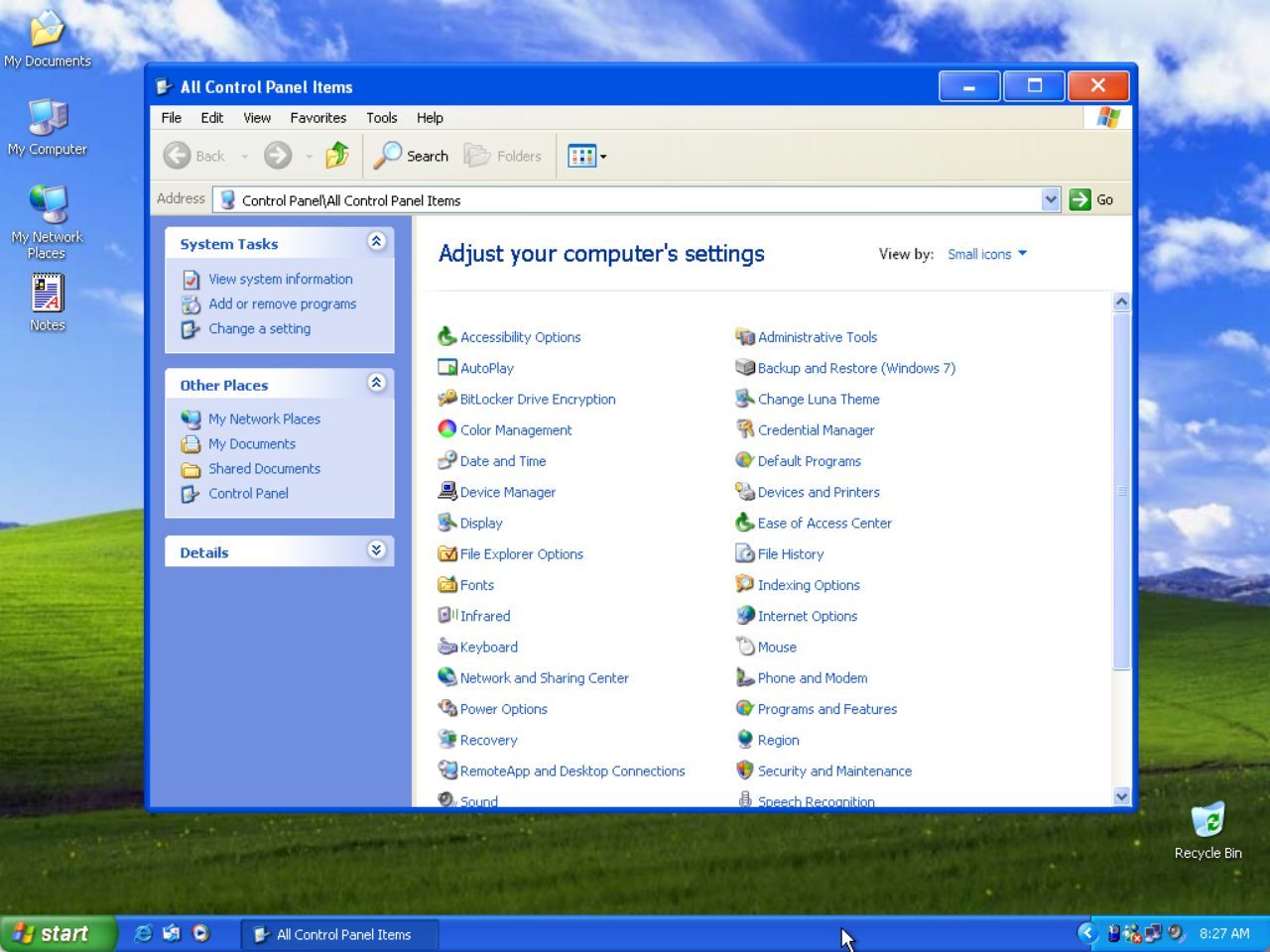Image resolution: width=1270 pixels, height=952 pixels.
Task: Toggle the Folders pane button
Action: (x=503, y=156)
